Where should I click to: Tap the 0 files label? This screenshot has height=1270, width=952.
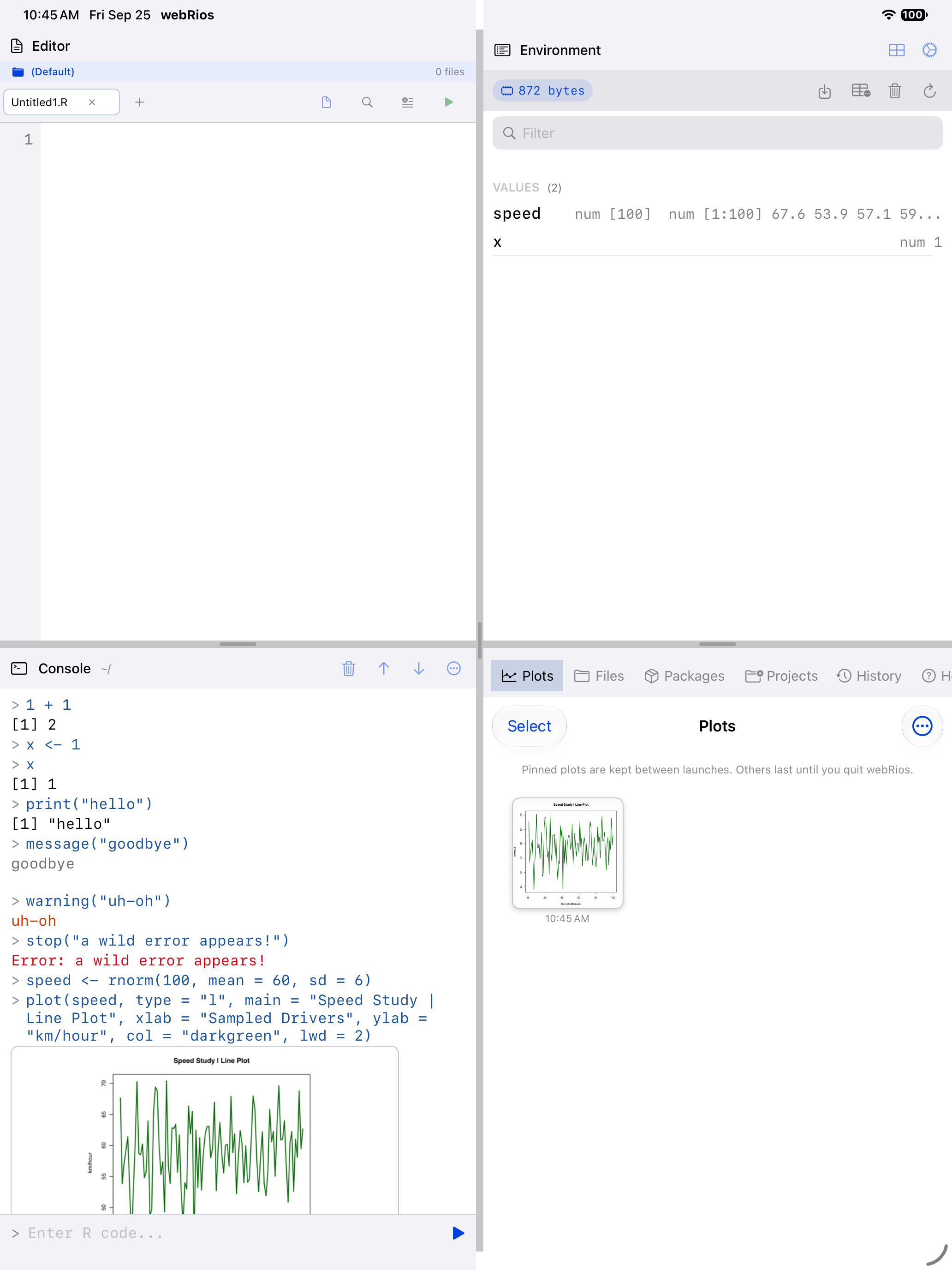pyautogui.click(x=450, y=72)
